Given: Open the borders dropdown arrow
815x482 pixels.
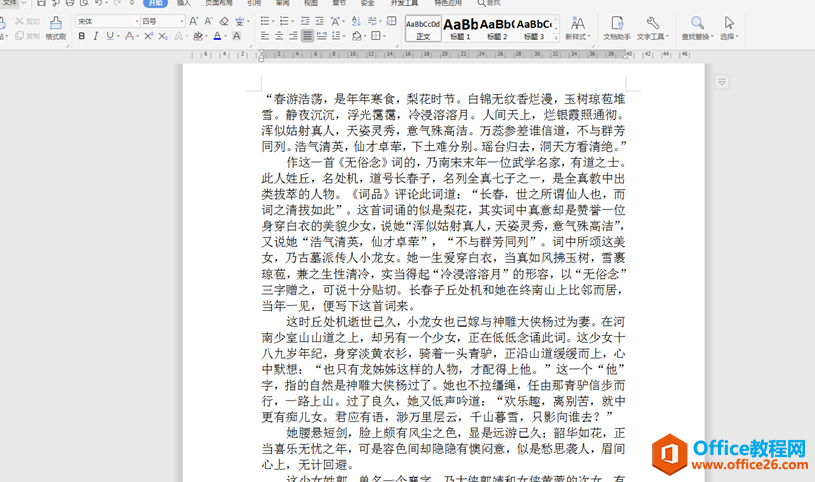Looking at the screenshot, I should click(384, 36).
